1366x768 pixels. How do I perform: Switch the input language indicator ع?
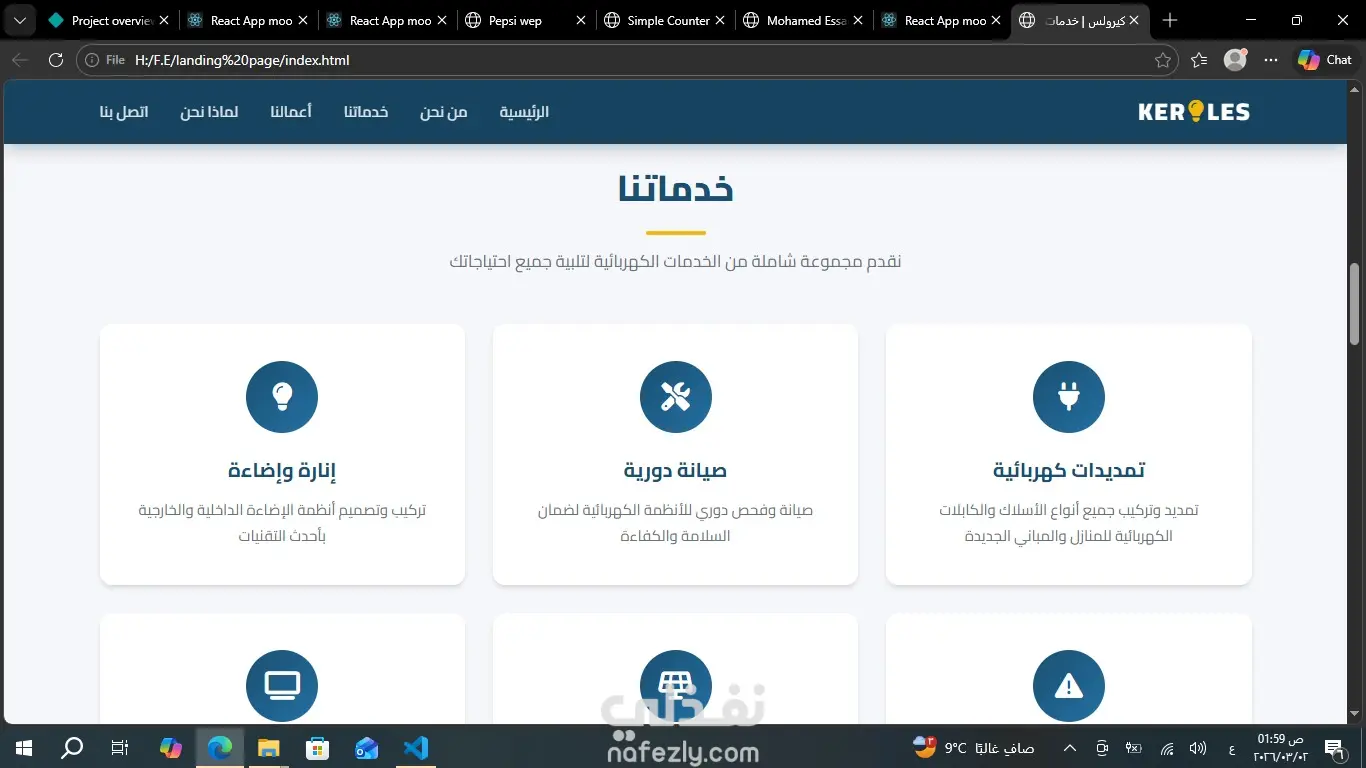tap(1231, 748)
